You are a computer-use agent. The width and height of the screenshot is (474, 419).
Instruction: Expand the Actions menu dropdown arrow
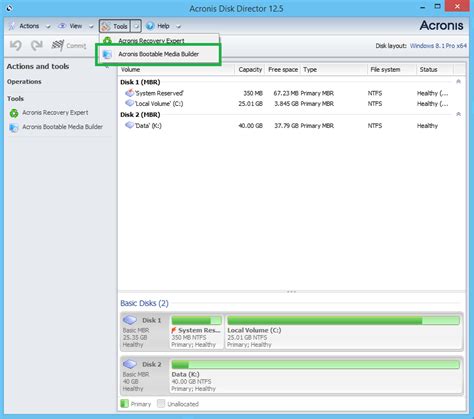[48, 26]
